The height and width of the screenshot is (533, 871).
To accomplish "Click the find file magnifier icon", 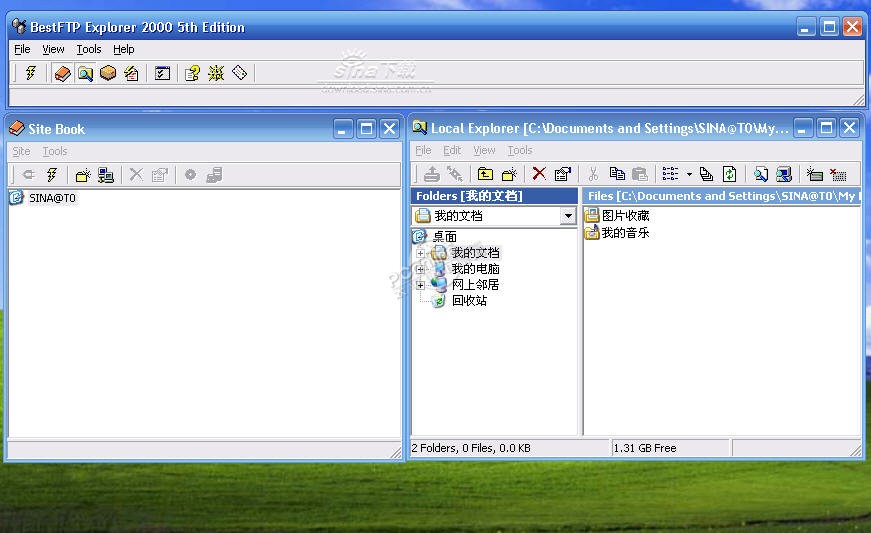I will [x=760, y=174].
